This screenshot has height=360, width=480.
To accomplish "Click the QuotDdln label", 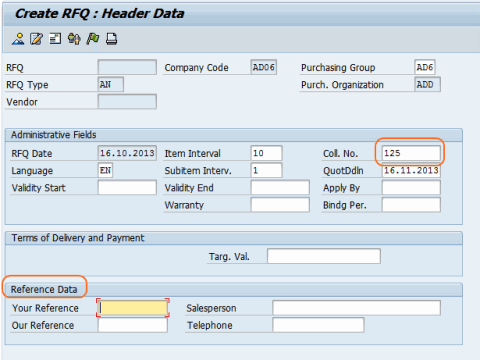I will pyautogui.click(x=343, y=171).
